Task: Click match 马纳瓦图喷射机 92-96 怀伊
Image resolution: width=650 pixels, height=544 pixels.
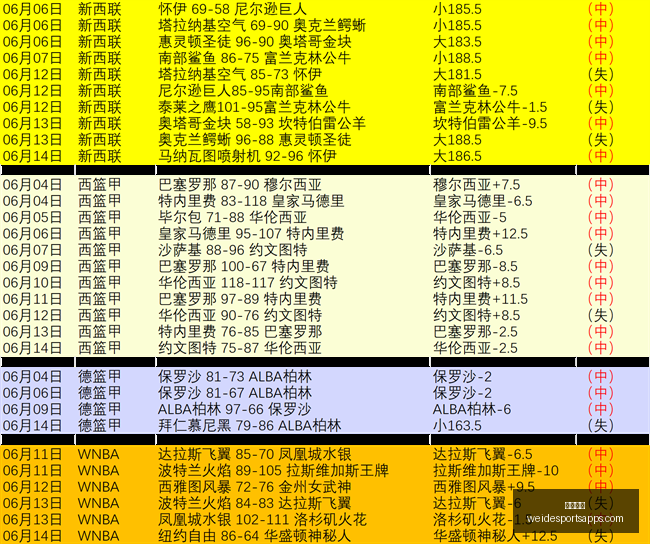Action: tap(247, 156)
